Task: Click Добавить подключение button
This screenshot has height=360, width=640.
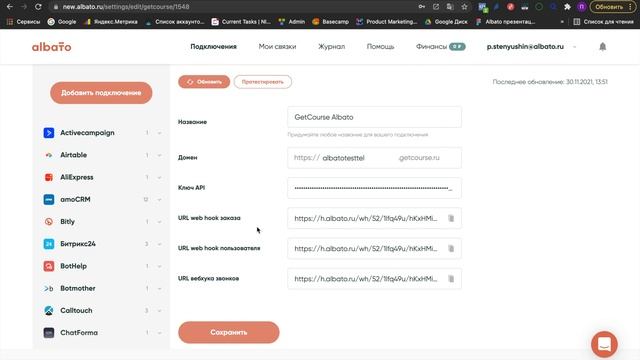Action: tap(101, 93)
